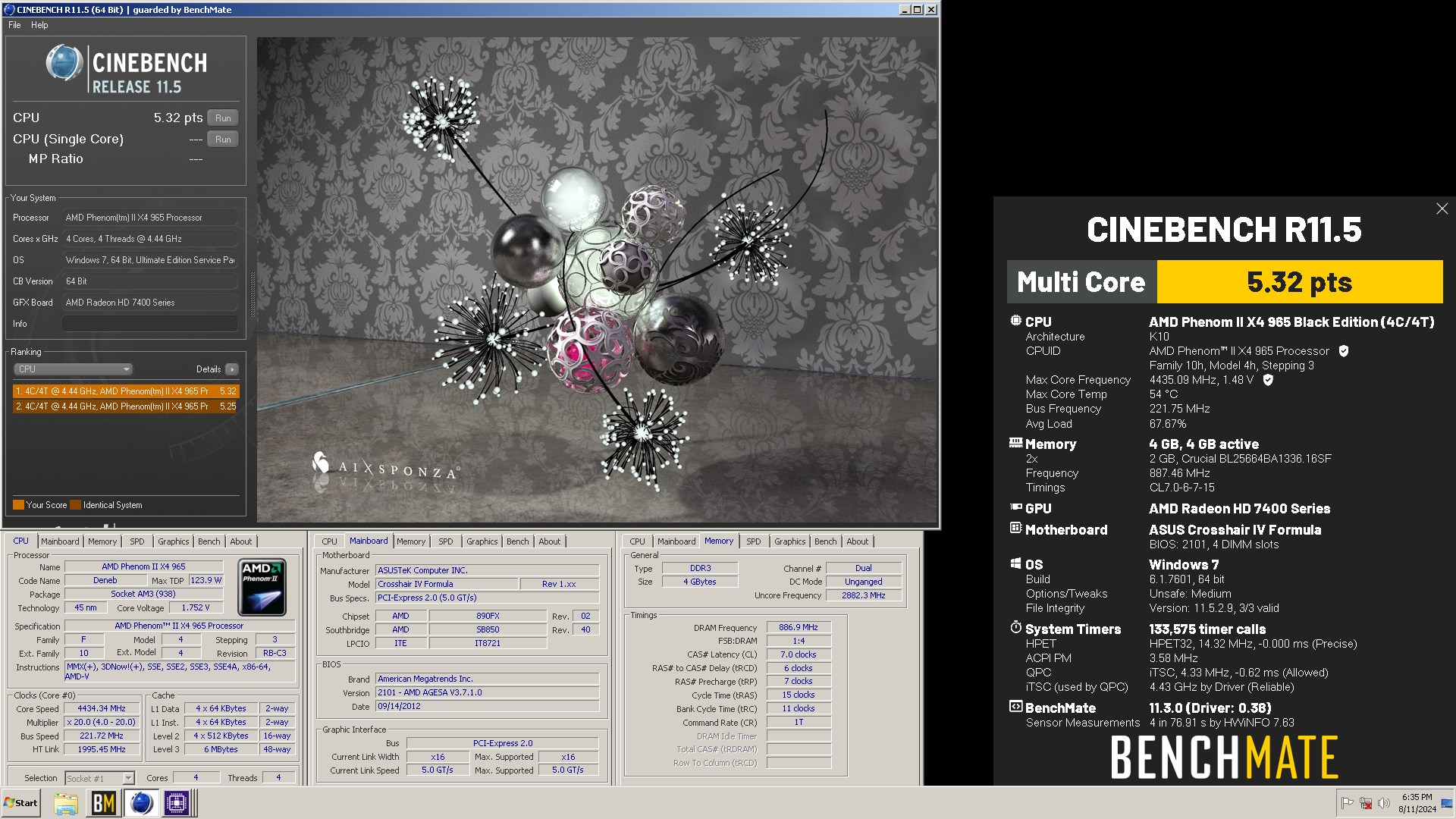Click the CAS# Latency 7.0 clocks value
Image resolution: width=1456 pixels, height=819 pixels.
(x=799, y=655)
